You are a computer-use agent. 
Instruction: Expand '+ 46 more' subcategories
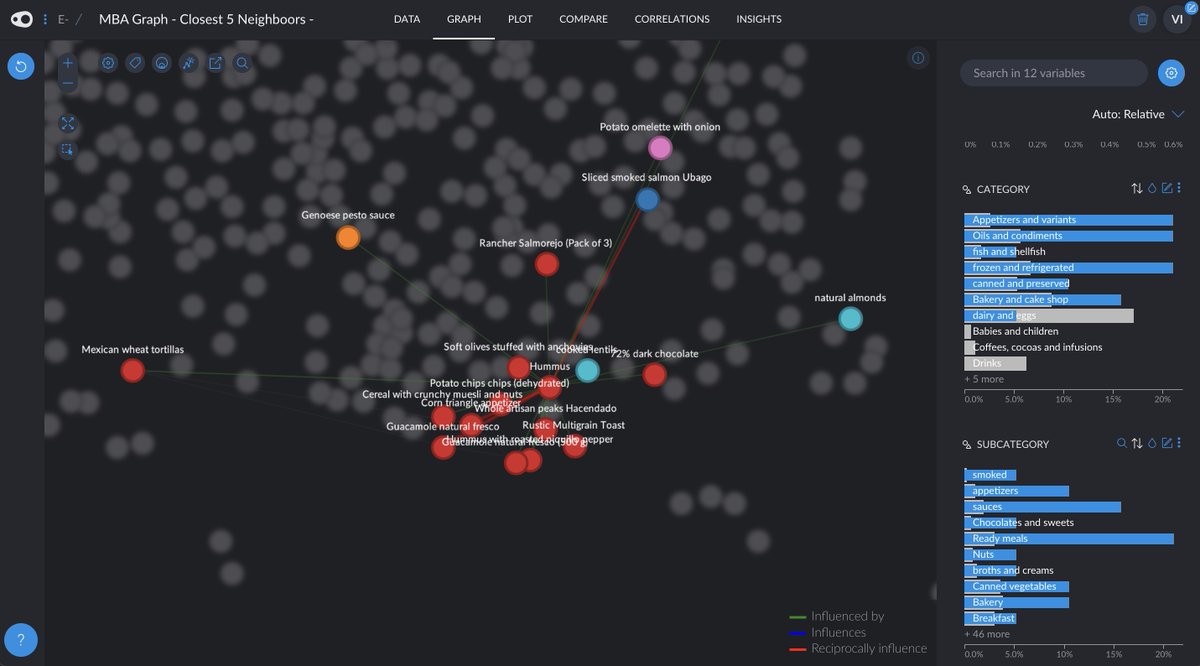pos(987,634)
